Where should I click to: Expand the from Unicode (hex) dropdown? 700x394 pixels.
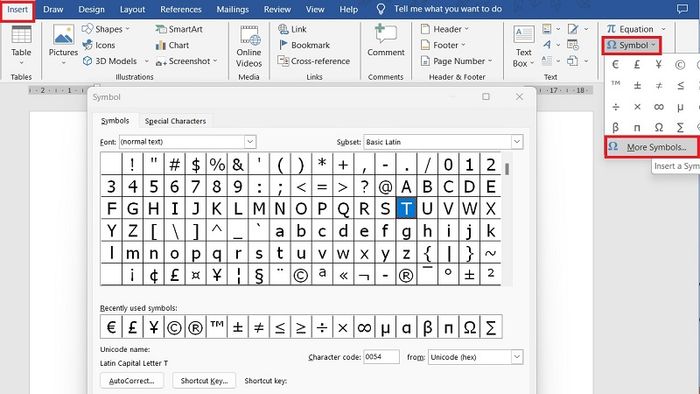tap(517, 357)
